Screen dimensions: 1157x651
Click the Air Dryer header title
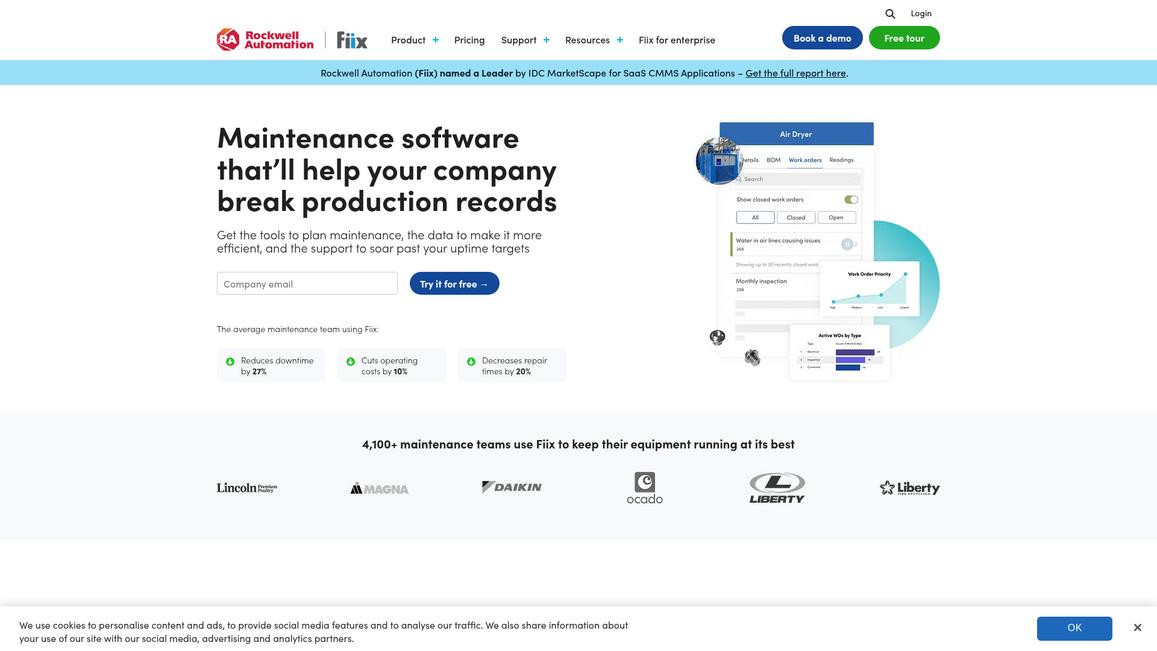pos(796,134)
